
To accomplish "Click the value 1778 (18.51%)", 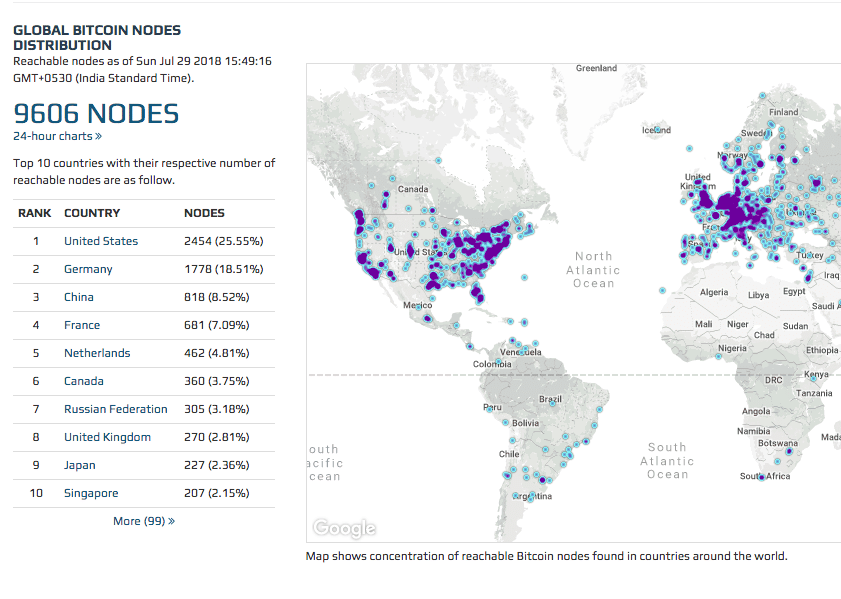I will click(224, 269).
